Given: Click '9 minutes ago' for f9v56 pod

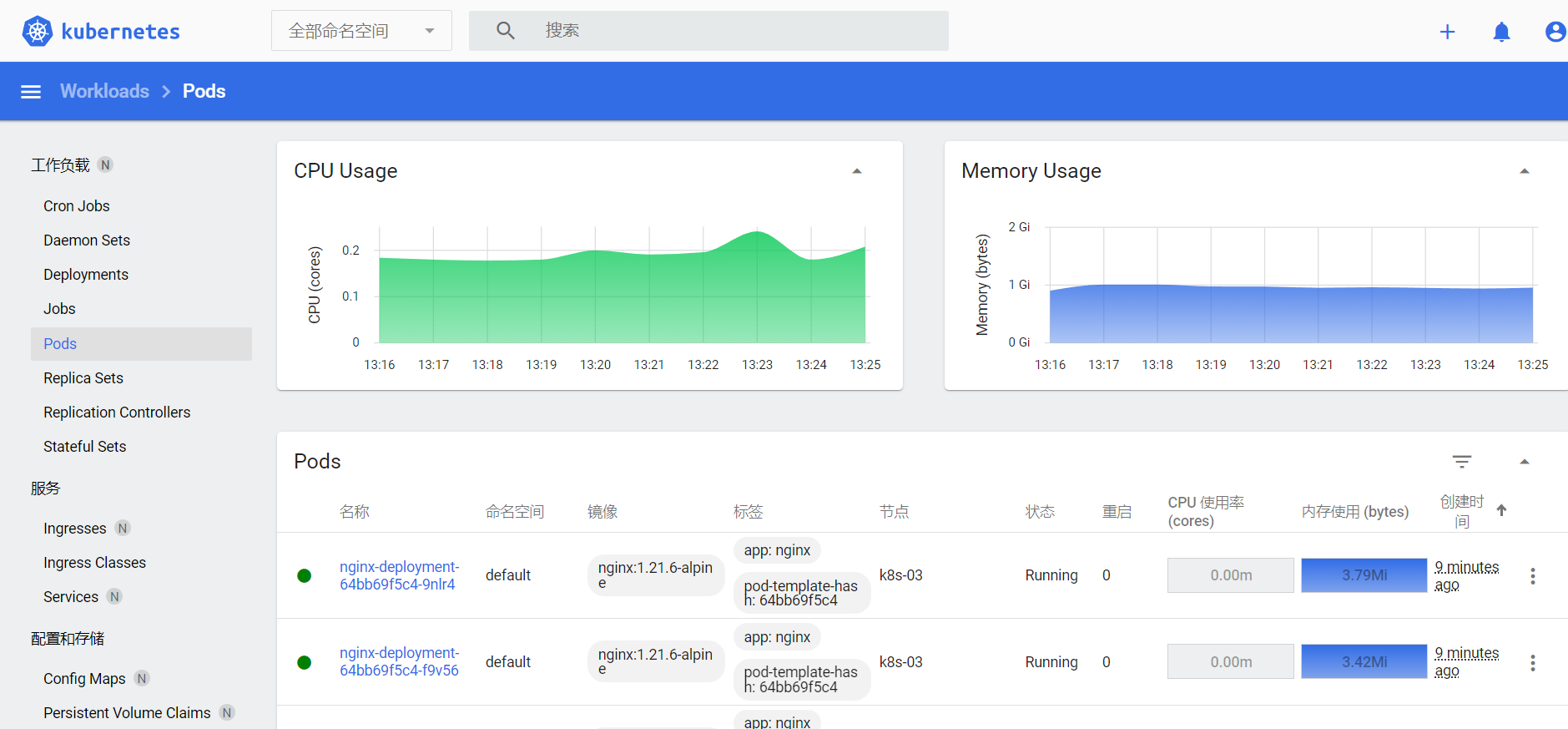Looking at the screenshot, I should (x=1466, y=661).
